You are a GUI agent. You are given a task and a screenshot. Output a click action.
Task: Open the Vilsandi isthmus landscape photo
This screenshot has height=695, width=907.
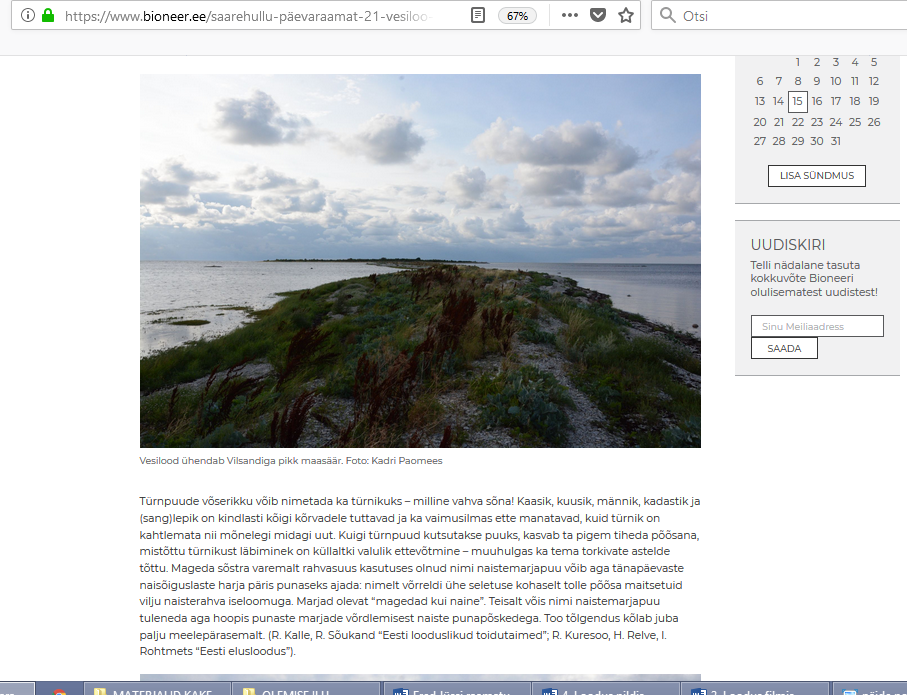pyautogui.click(x=420, y=260)
